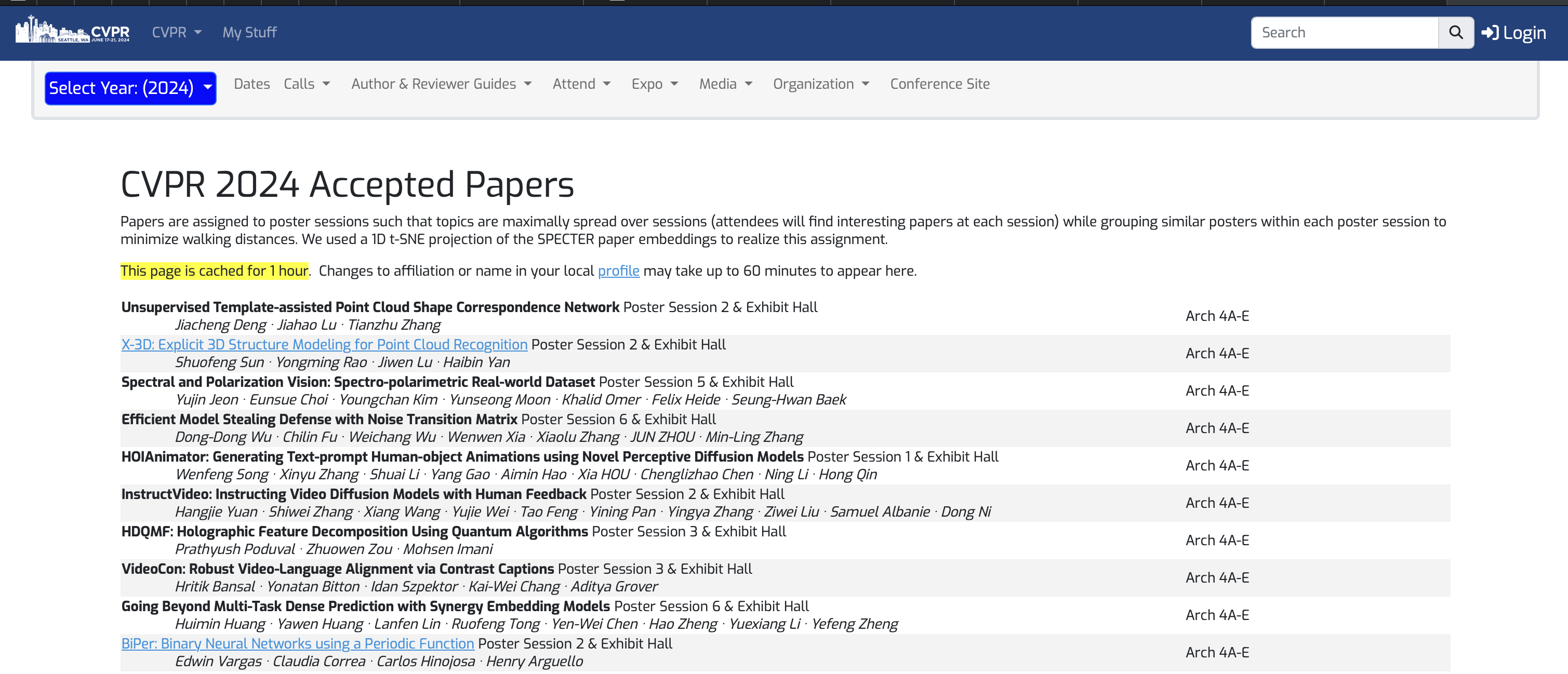Click the profile hyperlink
This screenshot has width=1568, height=674.
pyautogui.click(x=618, y=271)
